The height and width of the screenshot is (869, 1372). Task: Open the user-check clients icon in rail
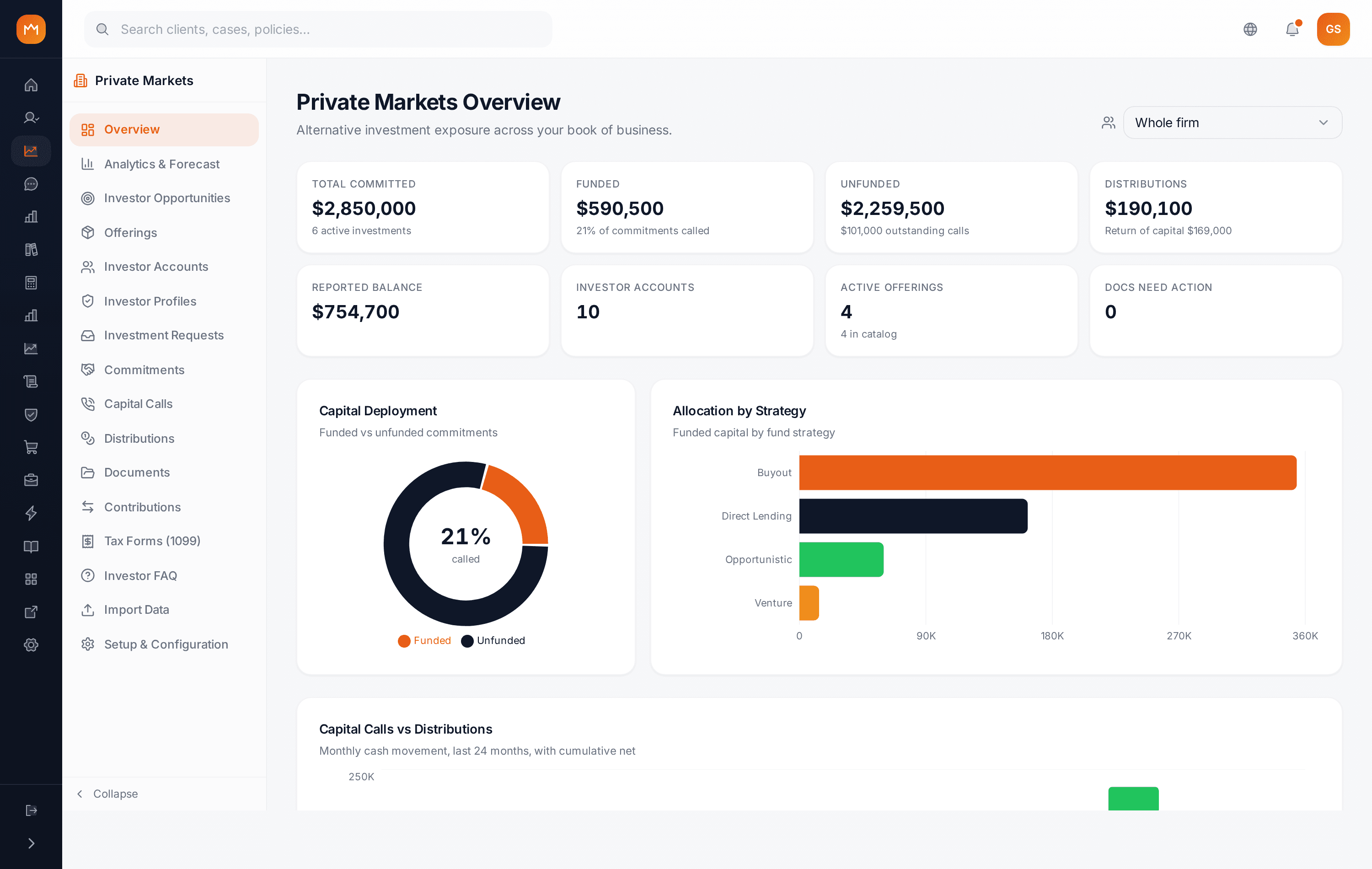[x=31, y=118]
